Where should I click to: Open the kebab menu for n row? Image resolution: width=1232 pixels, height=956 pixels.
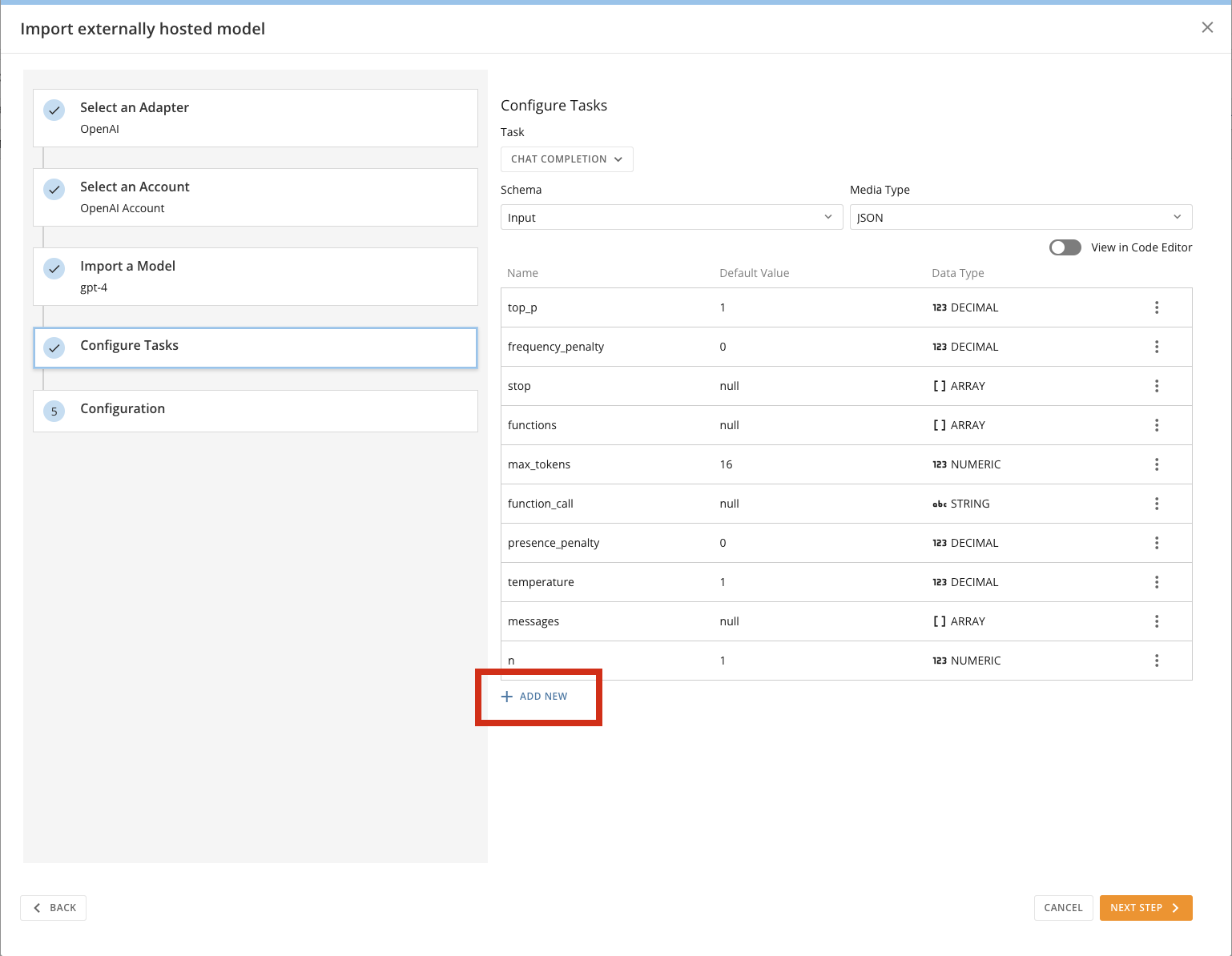pos(1156,661)
